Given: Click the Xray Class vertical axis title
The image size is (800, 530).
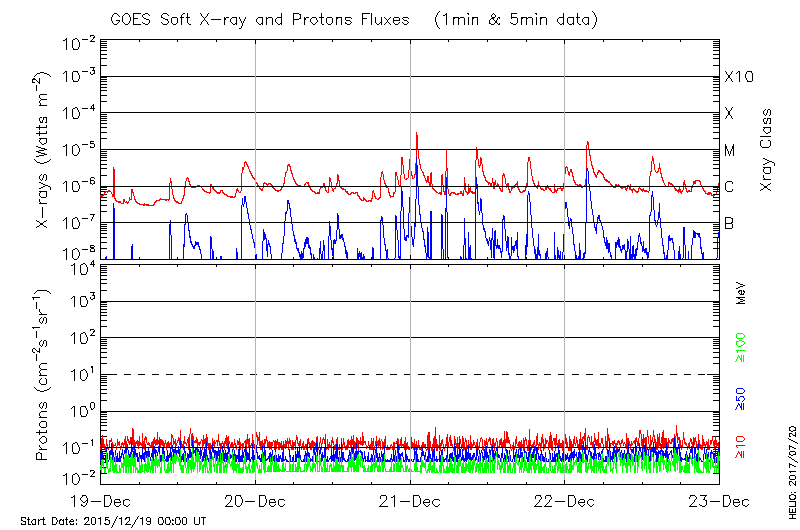Looking at the screenshot, I should pos(767,150).
